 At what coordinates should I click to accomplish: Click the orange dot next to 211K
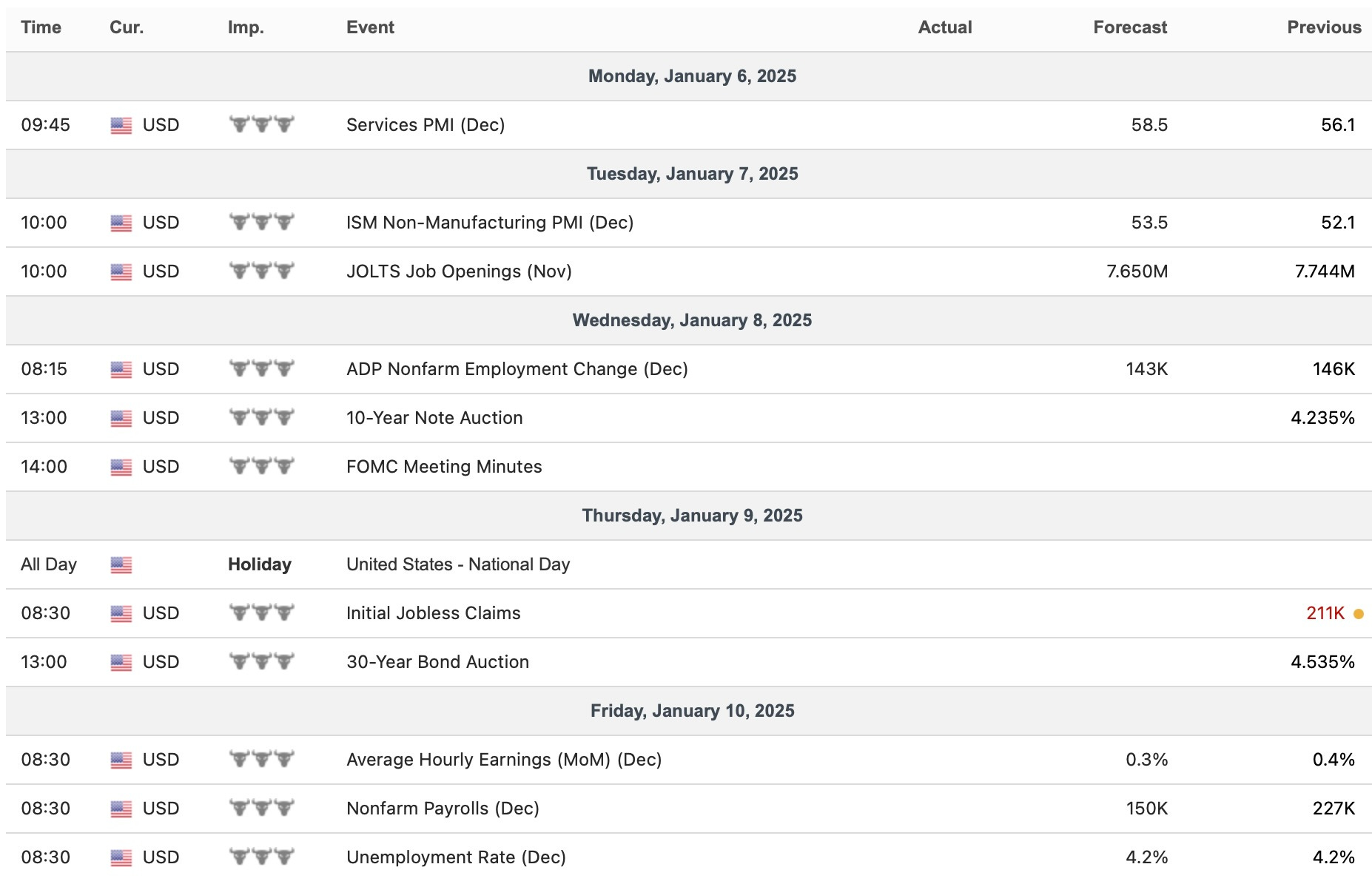(1358, 614)
